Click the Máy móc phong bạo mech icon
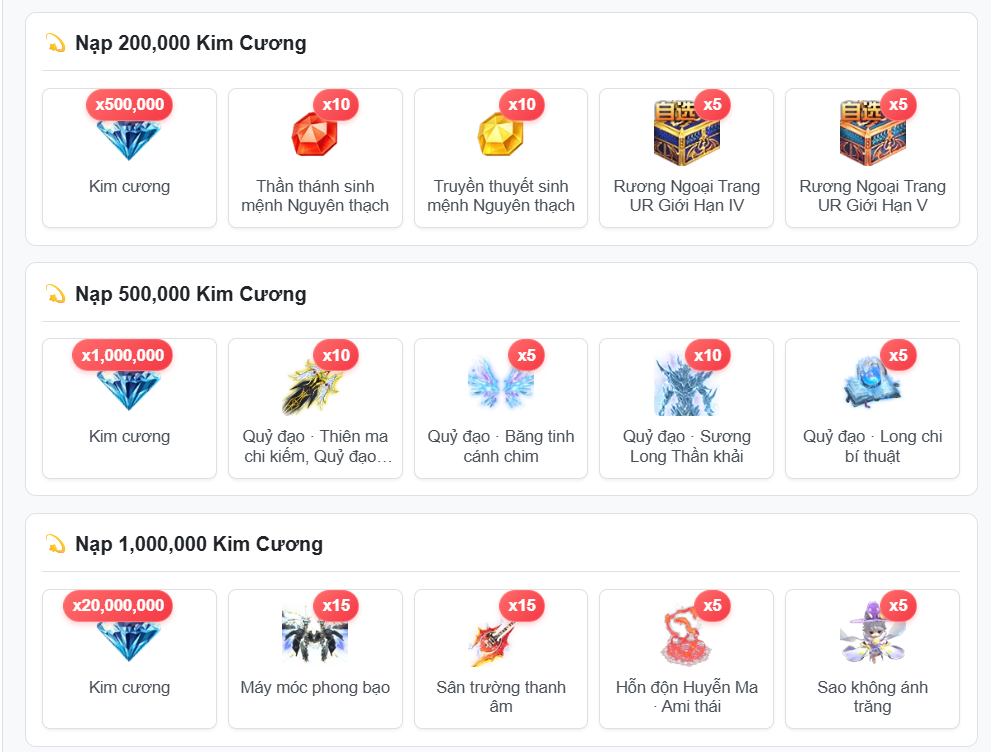The image size is (991, 752). pos(315,634)
